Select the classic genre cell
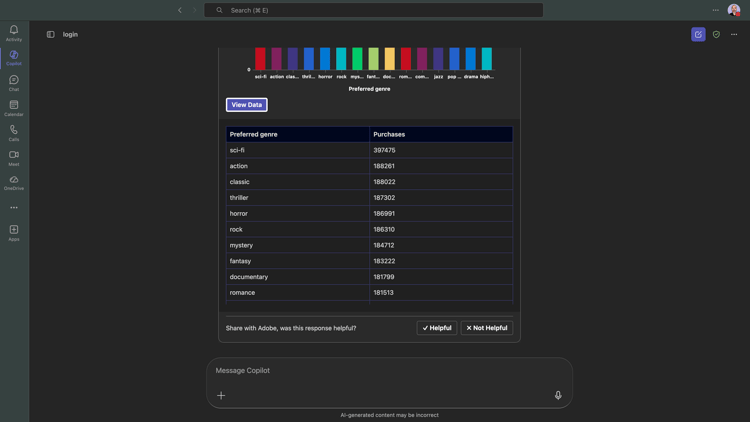The width and height of the screenshot is (750, 422). pos(298,182)
